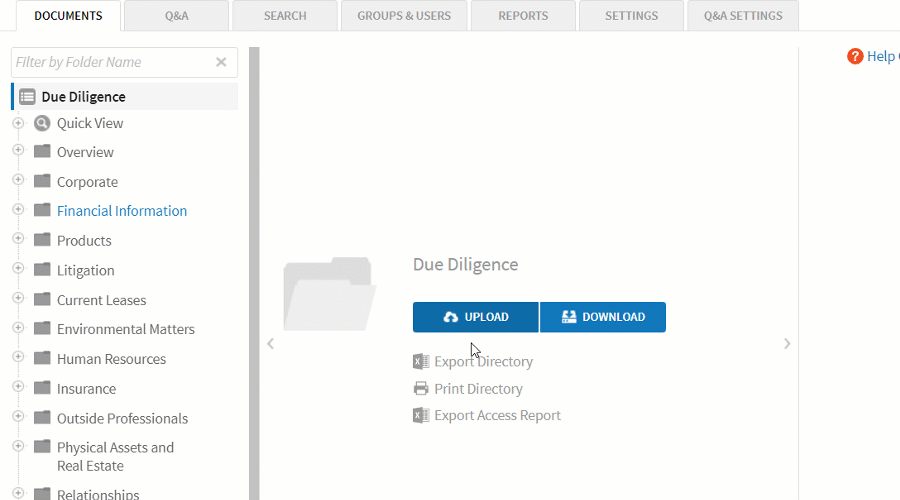Click the Due Diligence list icon
This screenshot has height=500, width=900.
(28, 97)
